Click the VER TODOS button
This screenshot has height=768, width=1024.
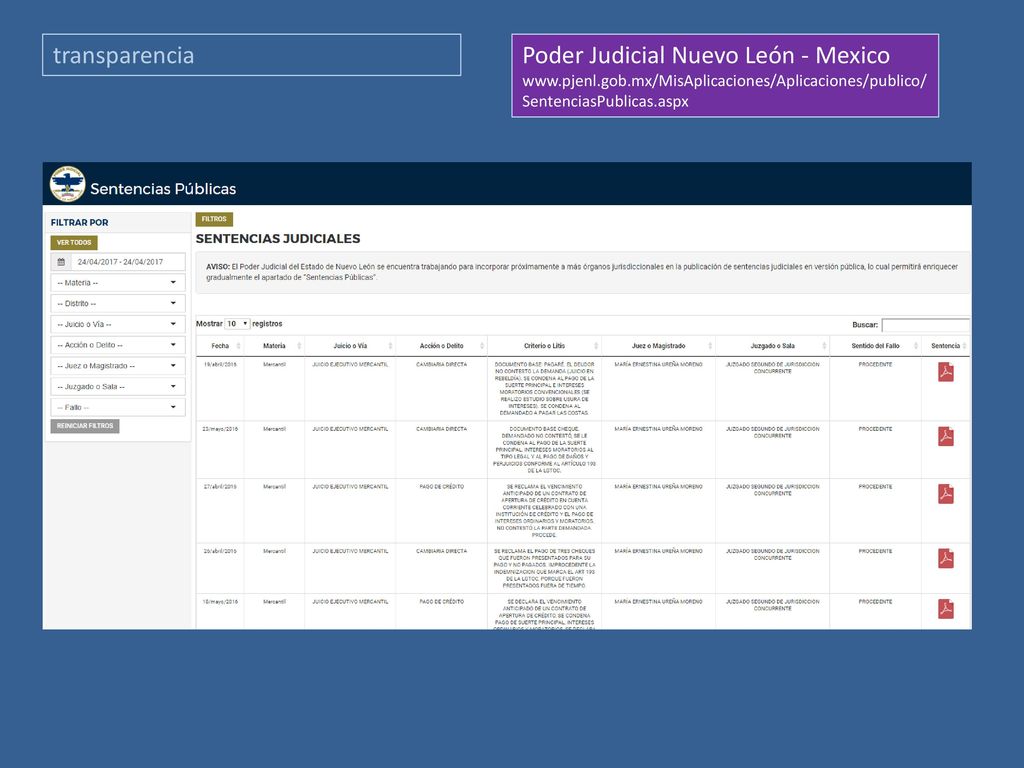(74, 243)
